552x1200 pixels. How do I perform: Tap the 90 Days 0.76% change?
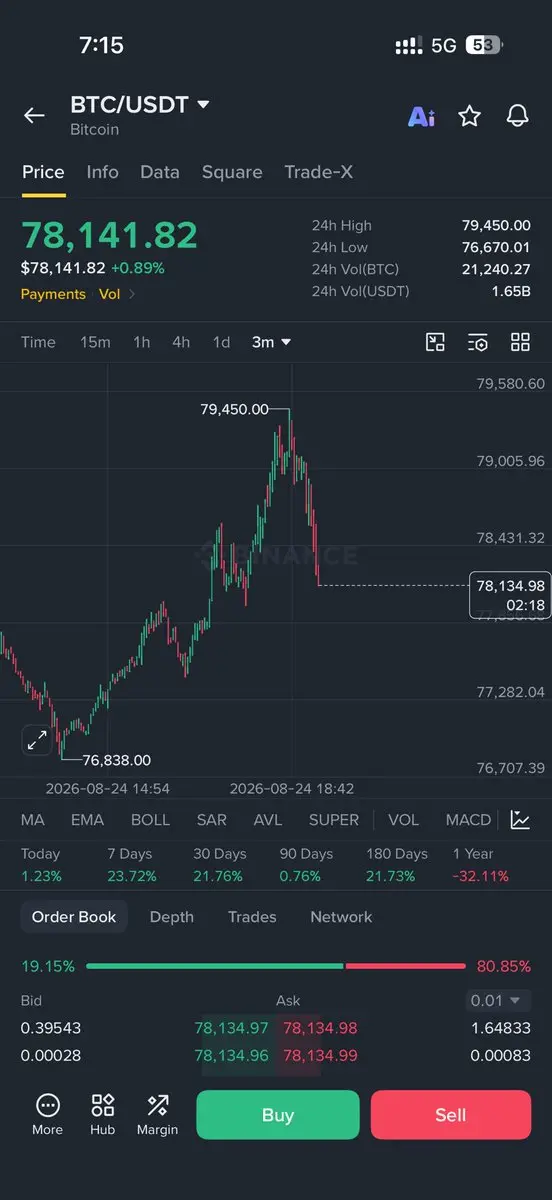(x=306, y=865)
